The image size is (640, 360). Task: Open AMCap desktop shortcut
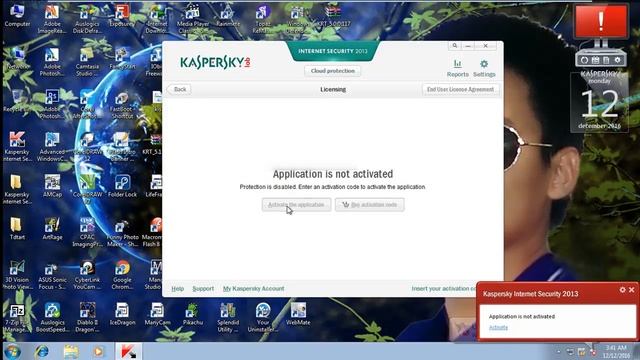(x=52, y=186)
